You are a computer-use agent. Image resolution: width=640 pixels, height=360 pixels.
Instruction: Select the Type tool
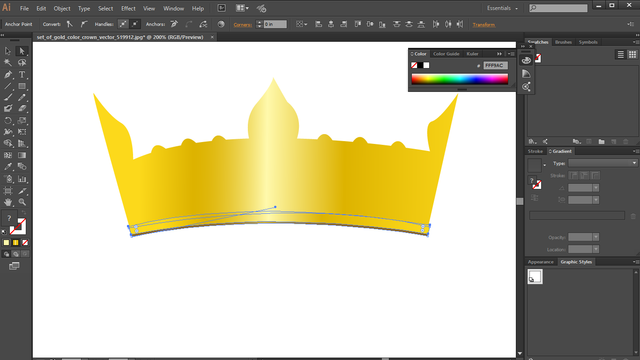(x=22, y=75)
